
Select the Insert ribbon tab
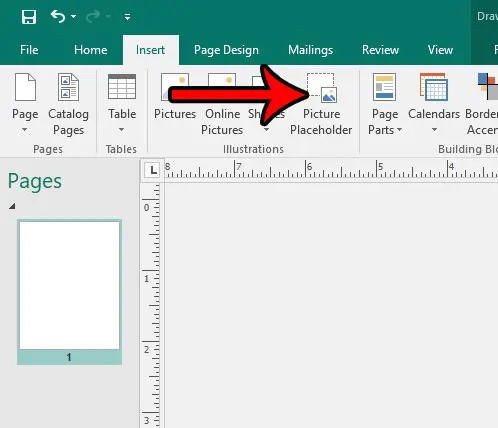[x=150, y=50]
